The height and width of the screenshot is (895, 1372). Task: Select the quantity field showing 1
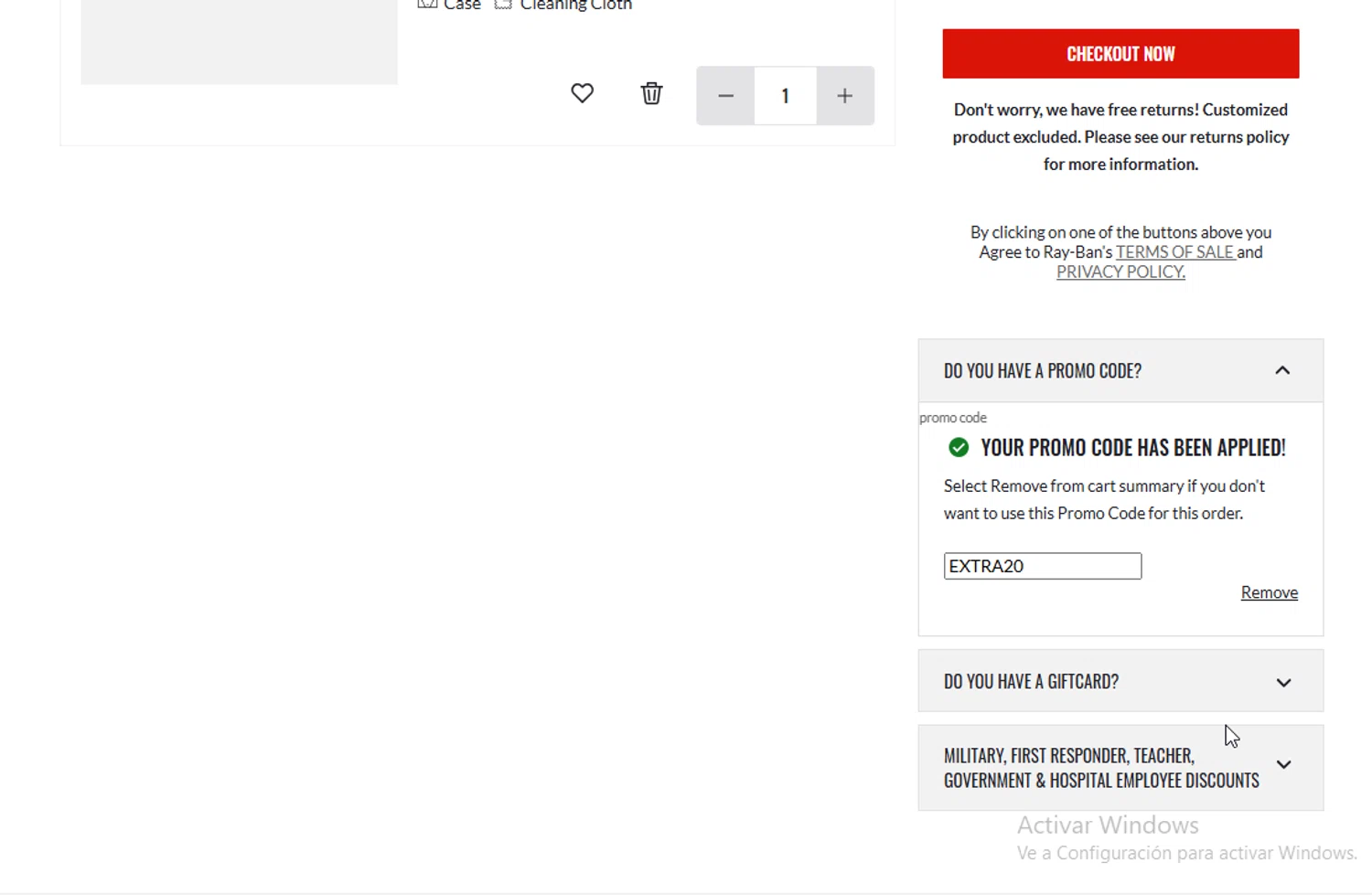pyautogui.click(x=785, y=95)
